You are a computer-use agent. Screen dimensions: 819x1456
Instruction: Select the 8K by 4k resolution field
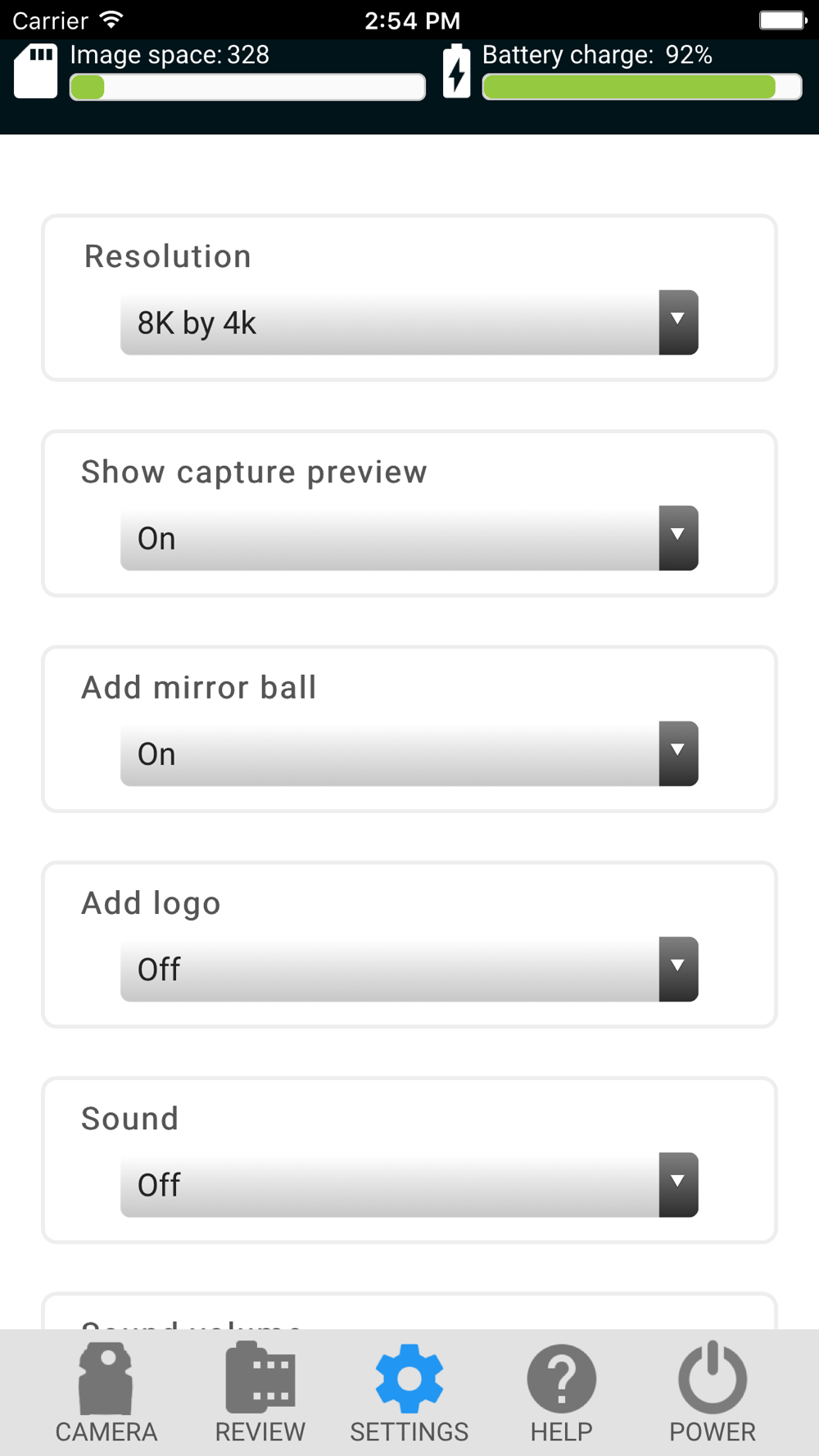409,322
